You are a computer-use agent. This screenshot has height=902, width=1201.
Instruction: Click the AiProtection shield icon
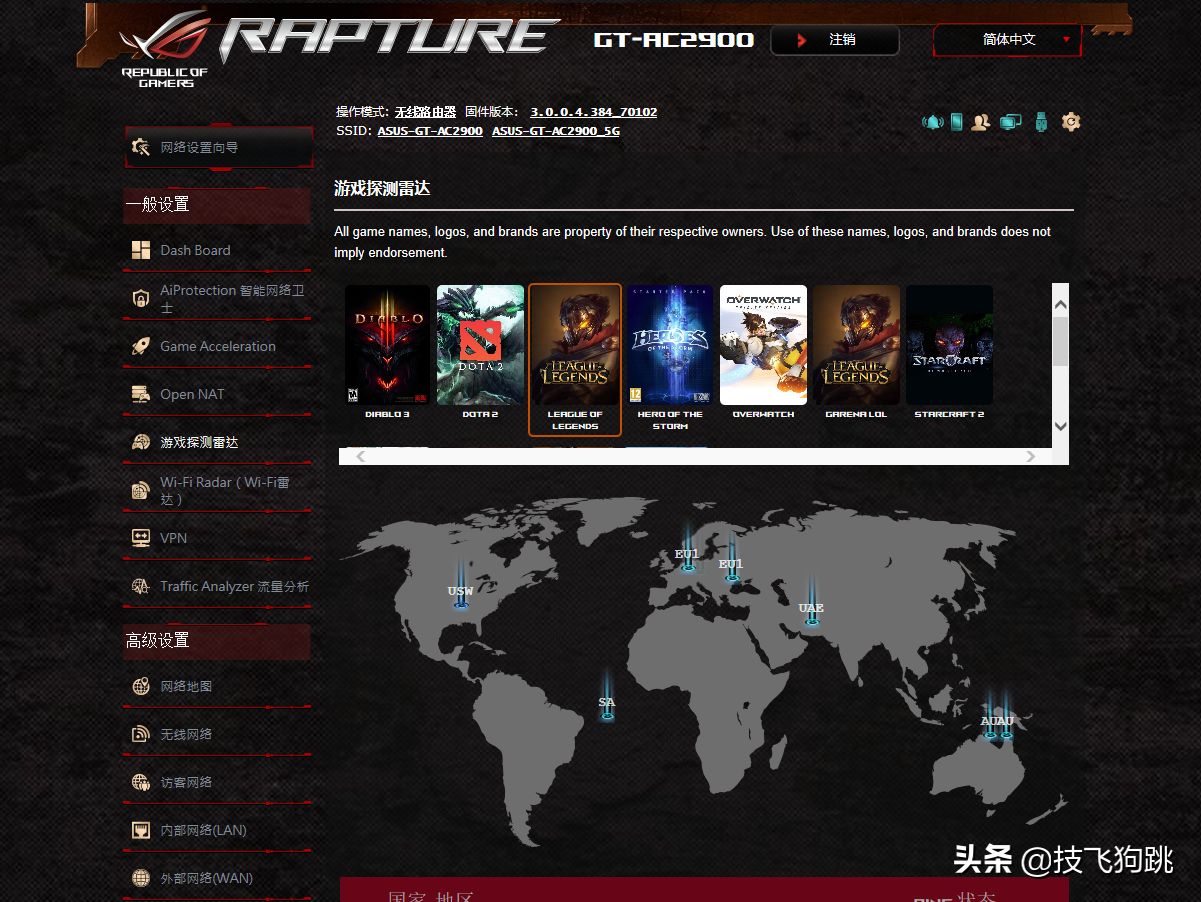pos(141,298)
